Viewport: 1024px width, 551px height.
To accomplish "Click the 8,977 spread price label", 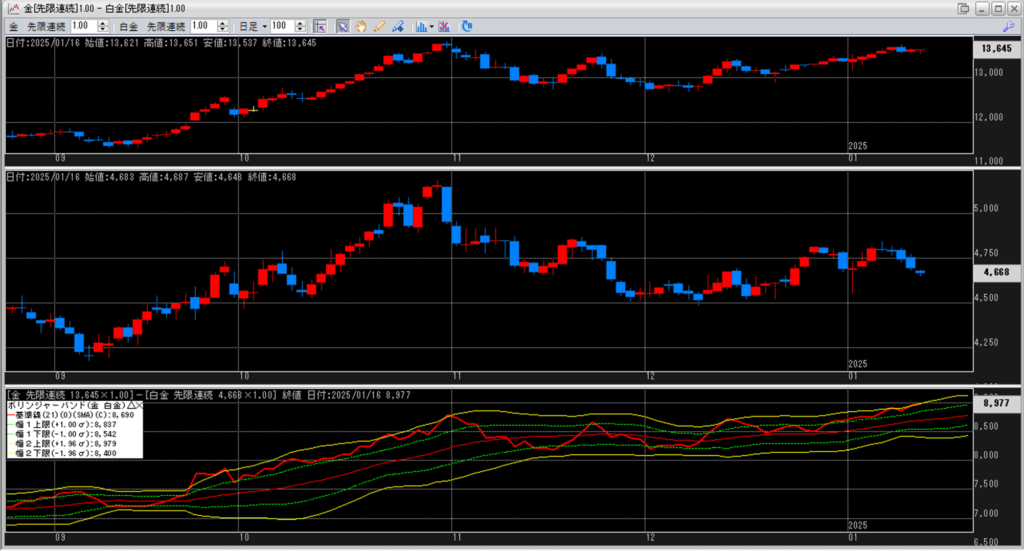I will coord(995,404).
